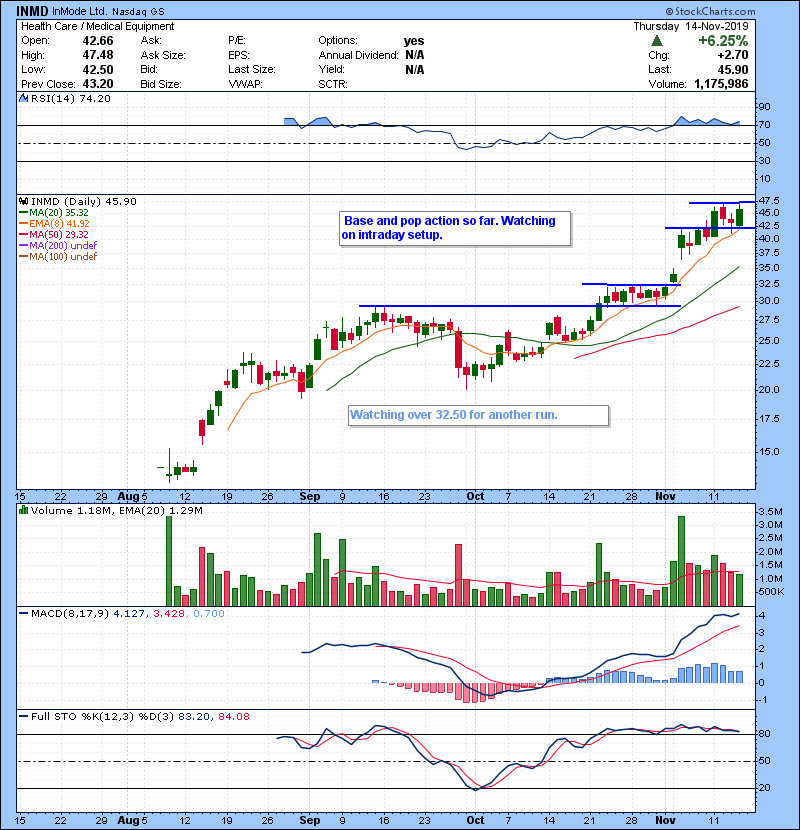Click the 'Base and pop action' annotation box
The height and width of the screenshot is (830, 800).
pos(455,228)
